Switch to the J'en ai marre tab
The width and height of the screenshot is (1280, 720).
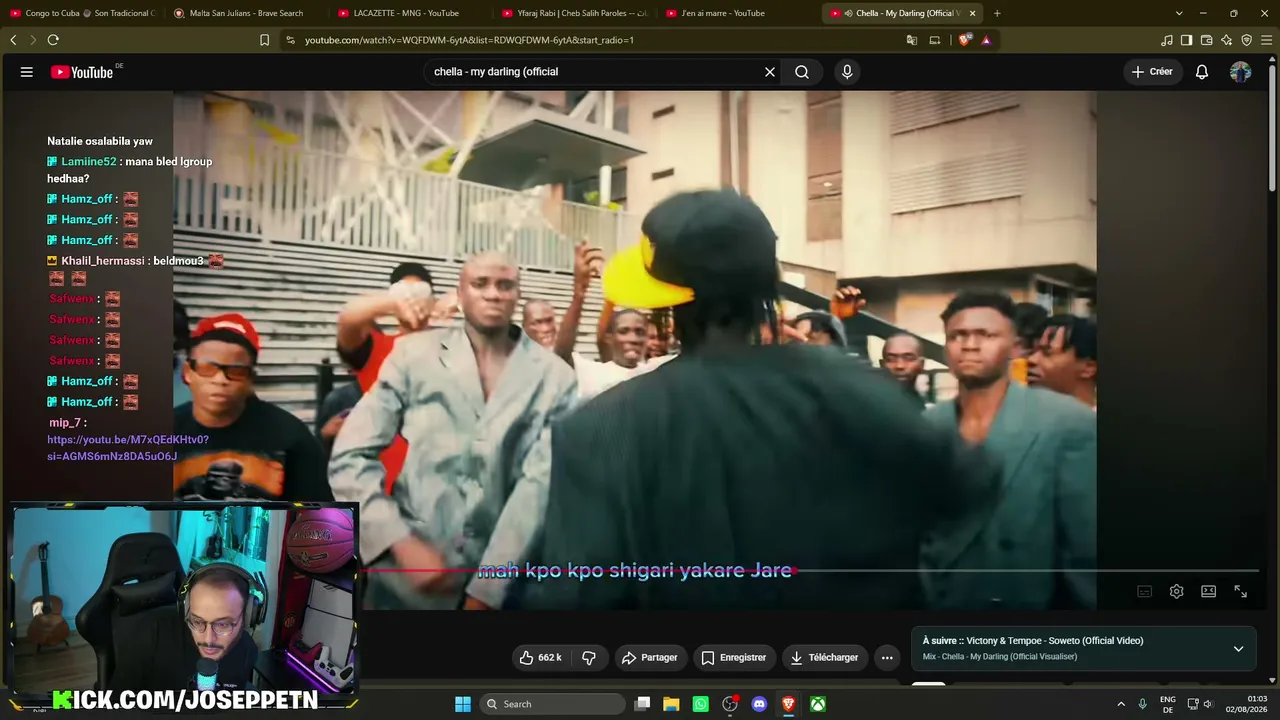pos(738,13)
